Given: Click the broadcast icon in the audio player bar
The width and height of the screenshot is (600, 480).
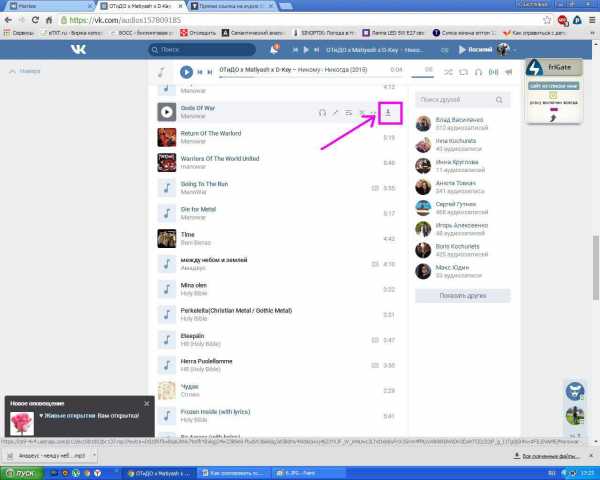Looking at the screenshot, I should click(494, 72).
